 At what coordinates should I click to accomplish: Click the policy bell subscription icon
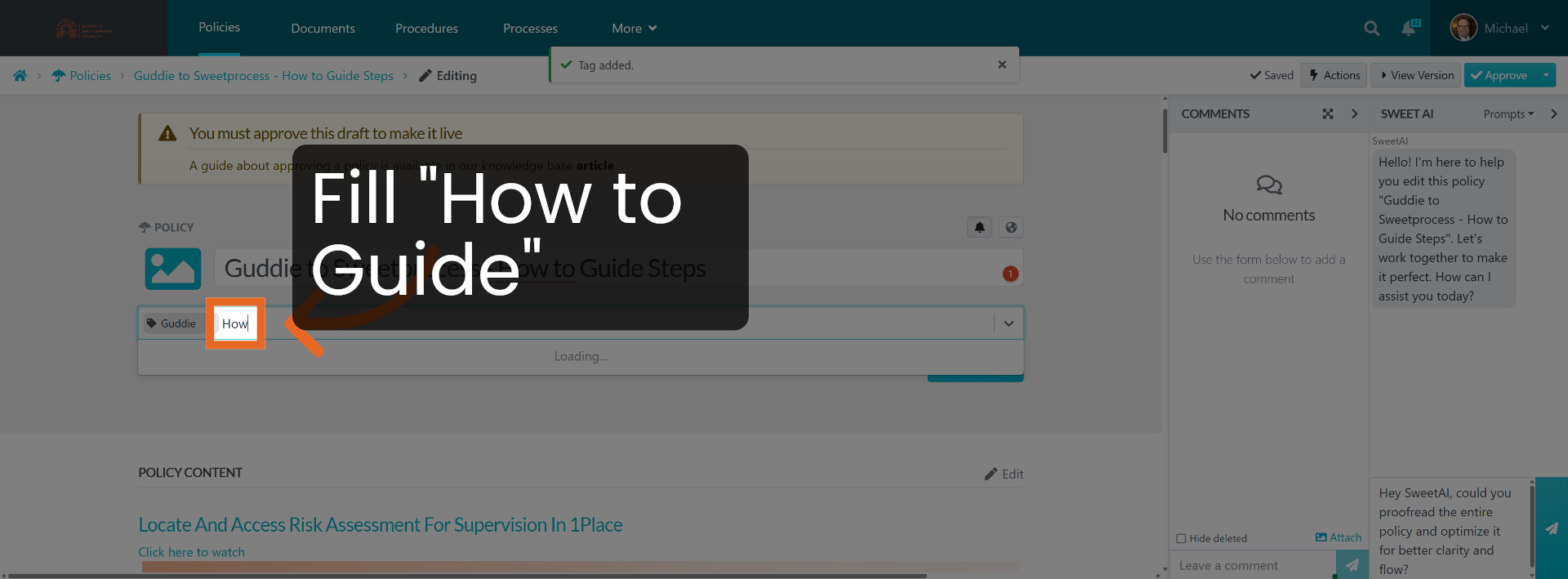(979, 227)
